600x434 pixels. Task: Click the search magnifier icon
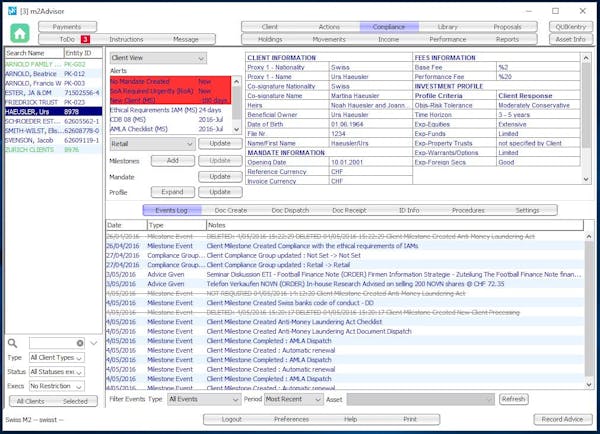point(13,343)
